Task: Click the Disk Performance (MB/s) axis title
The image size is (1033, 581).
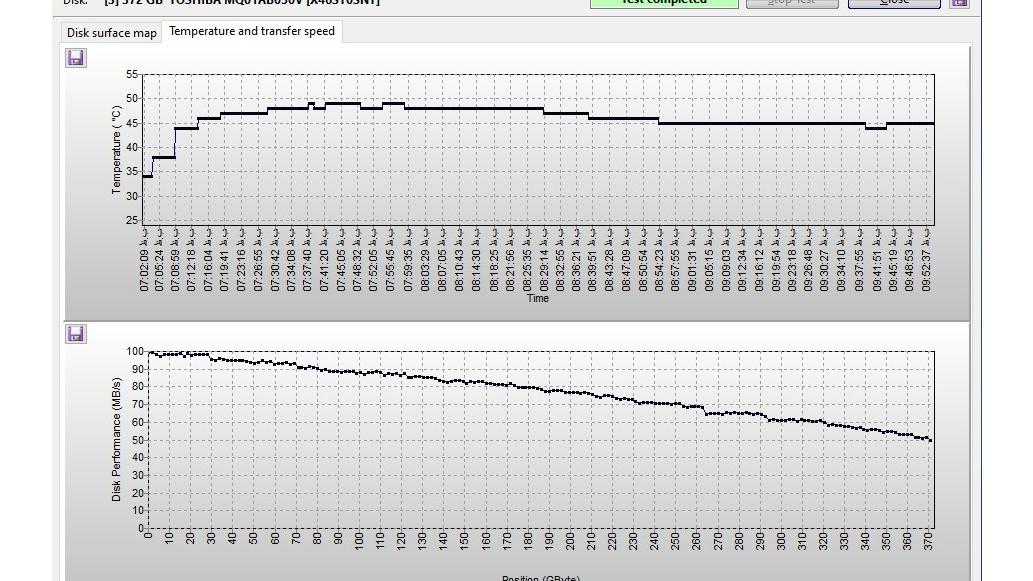Action: (116, 440)
